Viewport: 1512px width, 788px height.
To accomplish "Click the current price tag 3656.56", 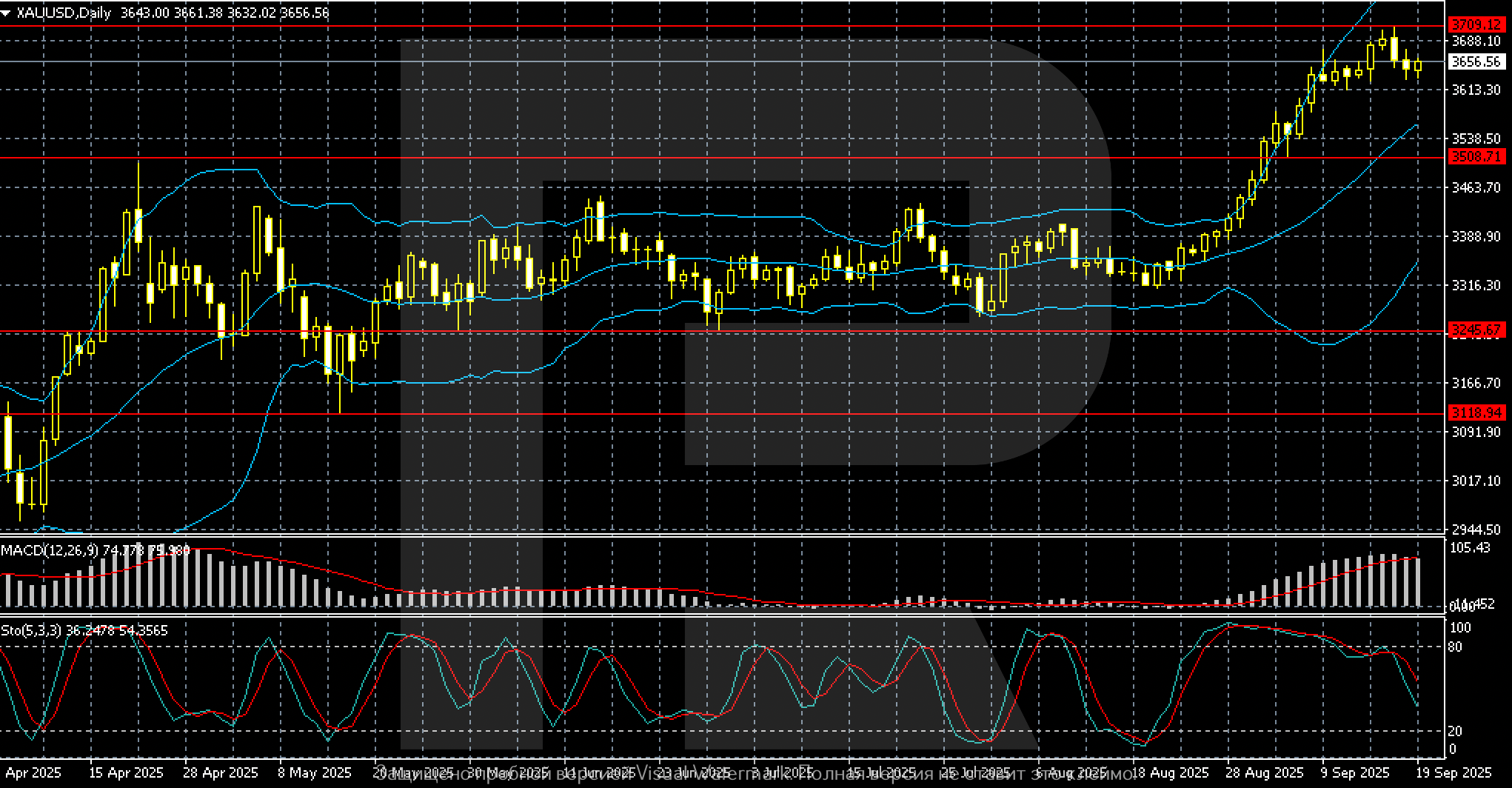I will [1477, 62].
